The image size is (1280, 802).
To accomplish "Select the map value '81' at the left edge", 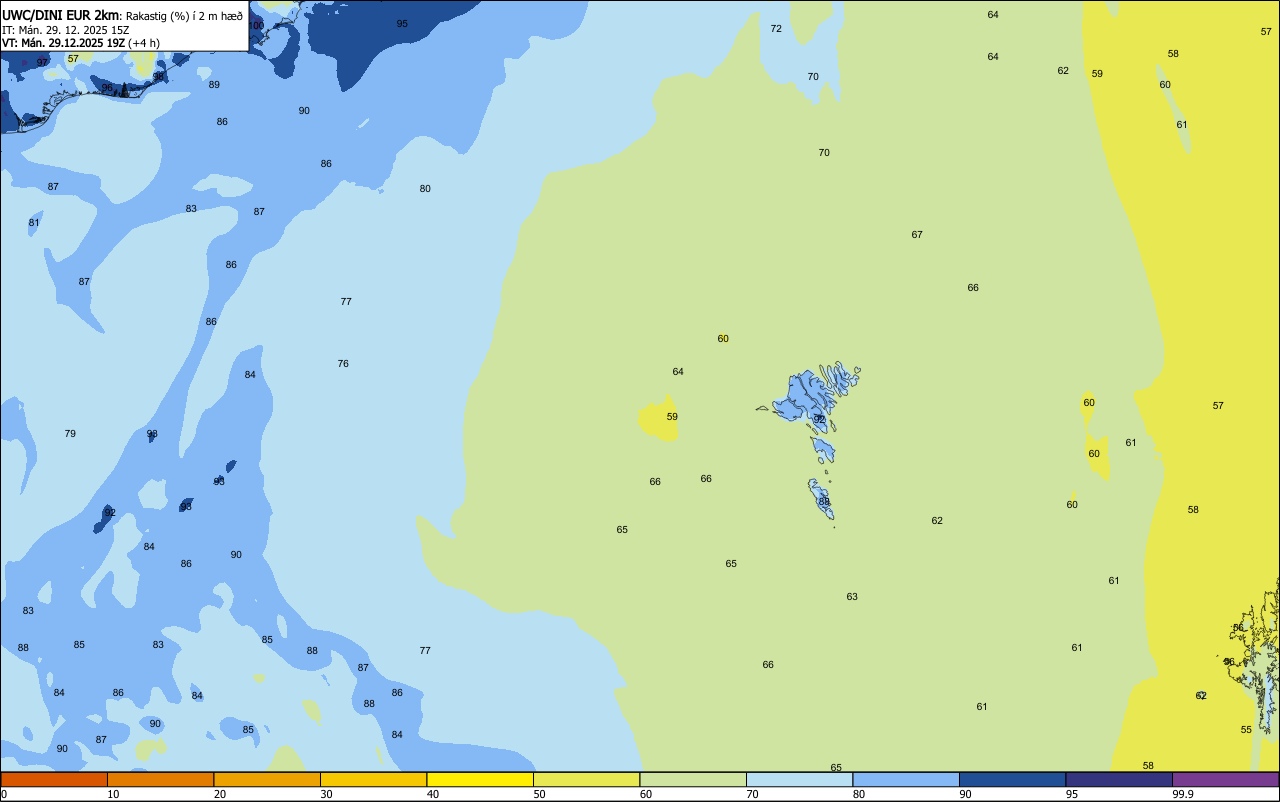I will click(34, 223).
